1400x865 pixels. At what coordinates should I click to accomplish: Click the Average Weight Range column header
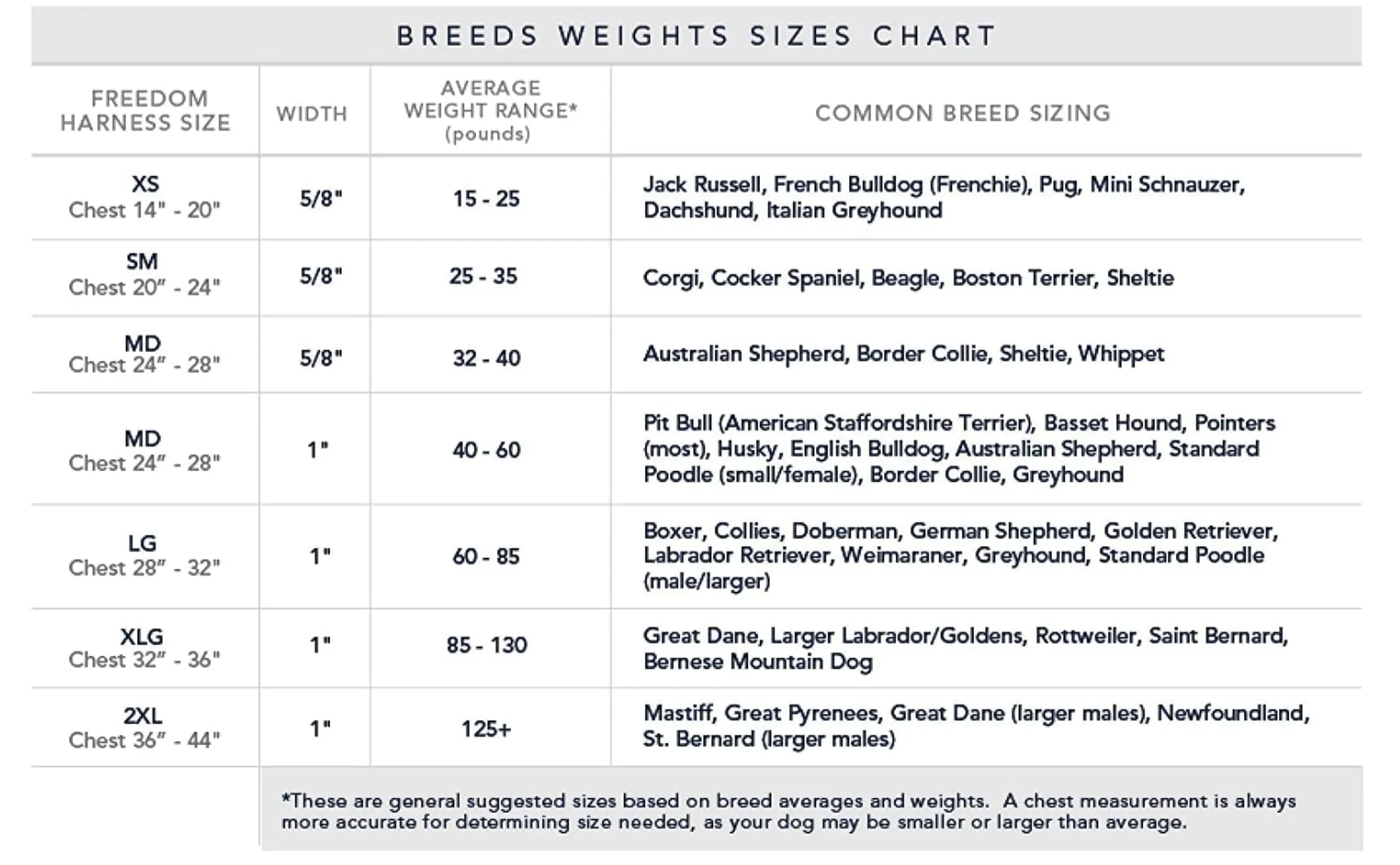click(490, 111)
